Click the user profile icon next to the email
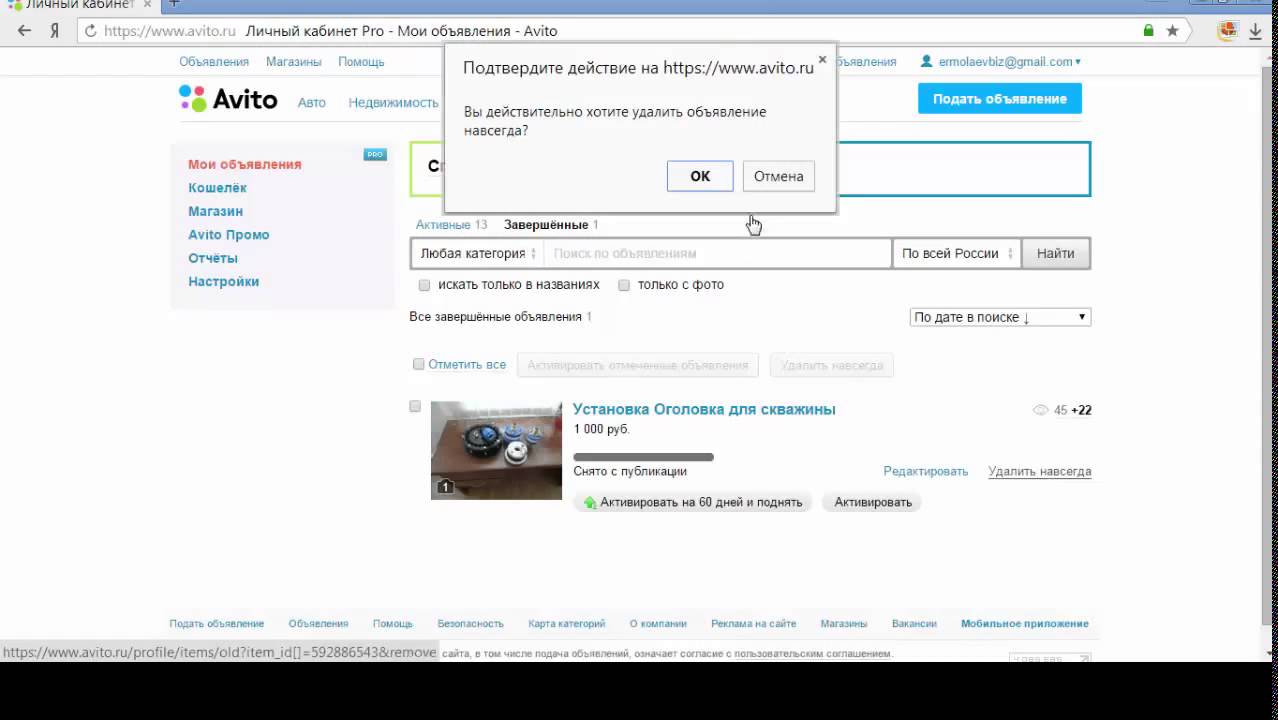 tap(927, 61)
